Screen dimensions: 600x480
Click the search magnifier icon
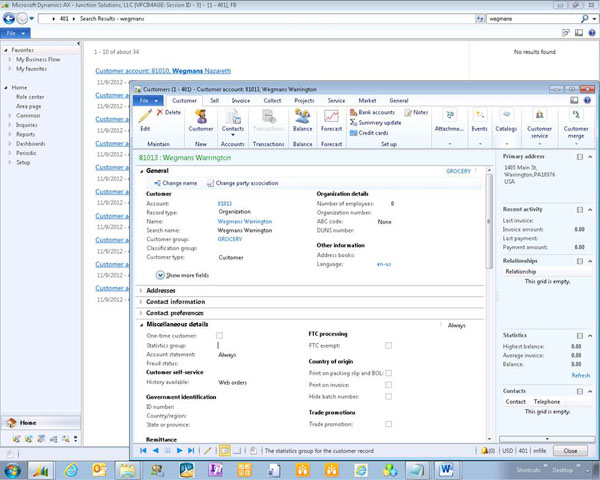click(x=584, y=18)
